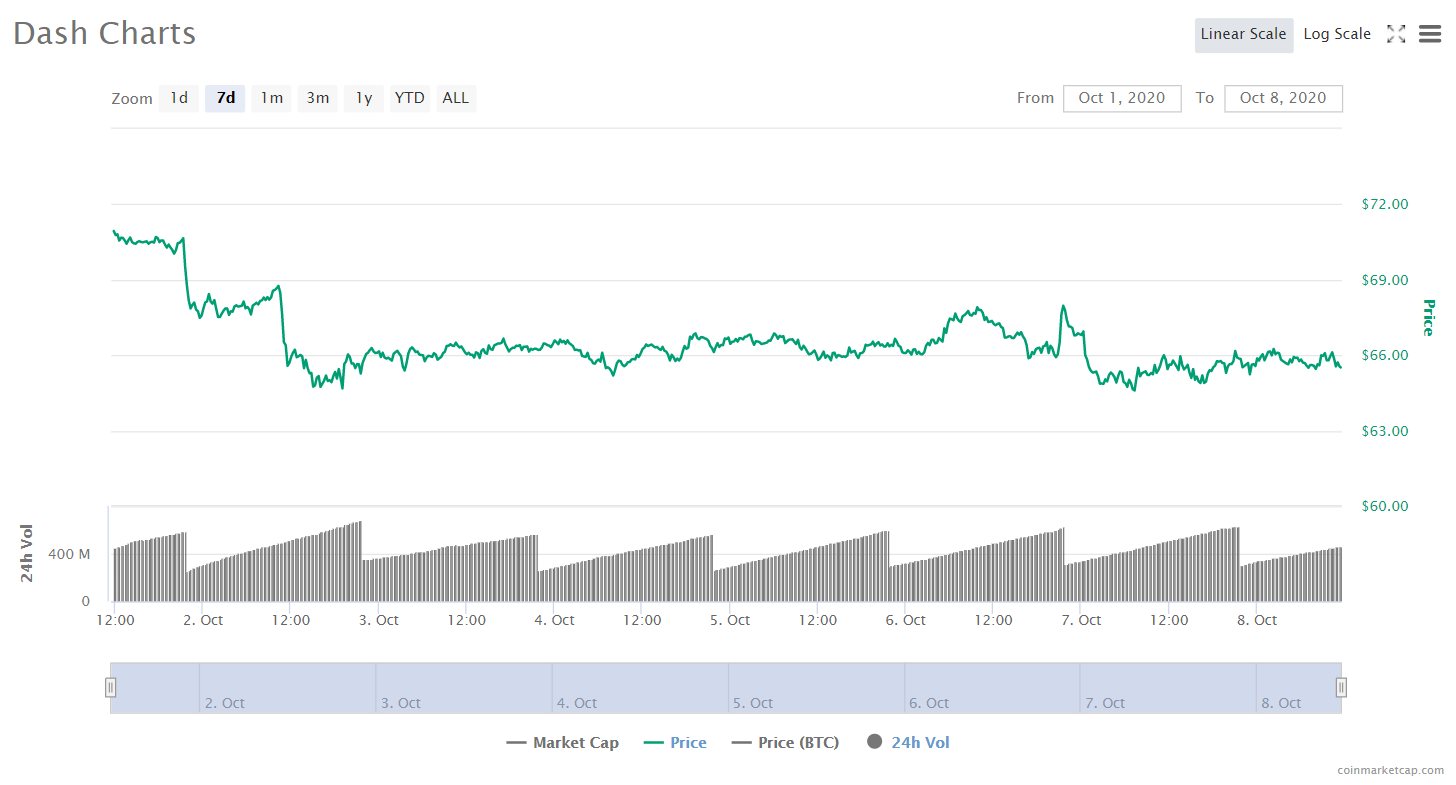Click the 2. Oct time axis label
Viewport: 1456px width, 785px height.
click(203, 620)
